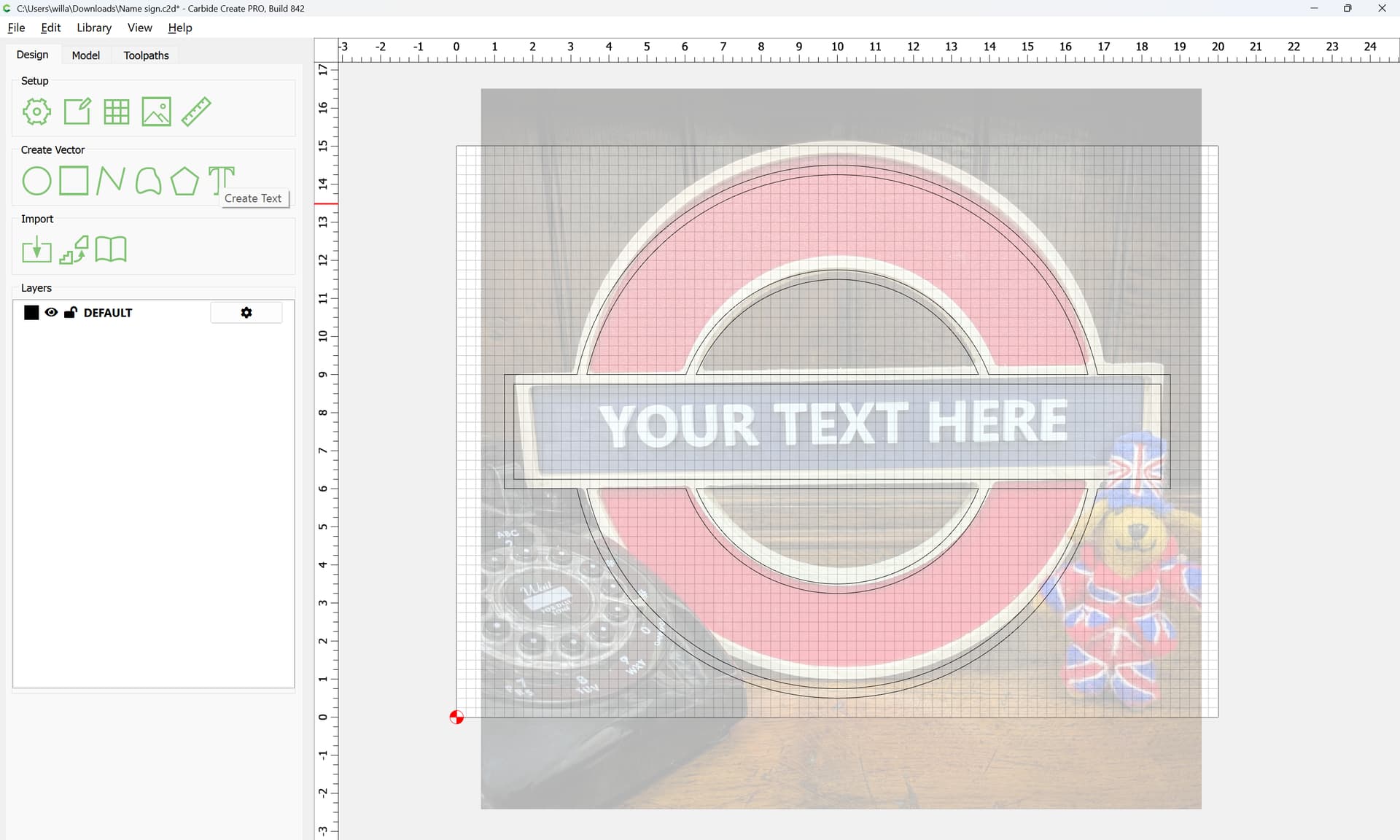Switch to the Toolpaths tab
The width and height of the screenshot is (1400, 840).
(x=146, y=55)
